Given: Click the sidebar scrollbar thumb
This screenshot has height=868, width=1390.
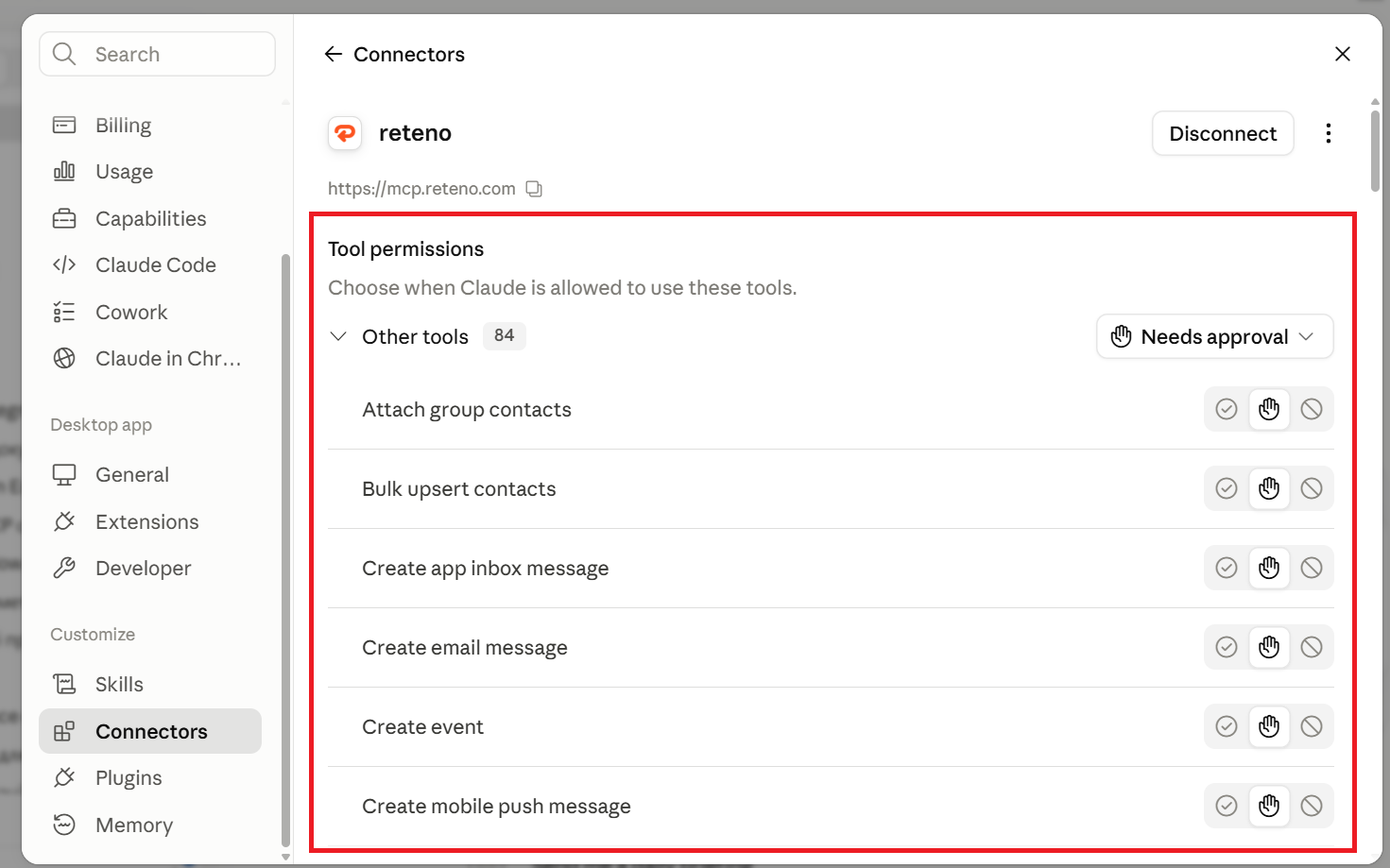Looking at the screenshot, I should tap(285, 551).
